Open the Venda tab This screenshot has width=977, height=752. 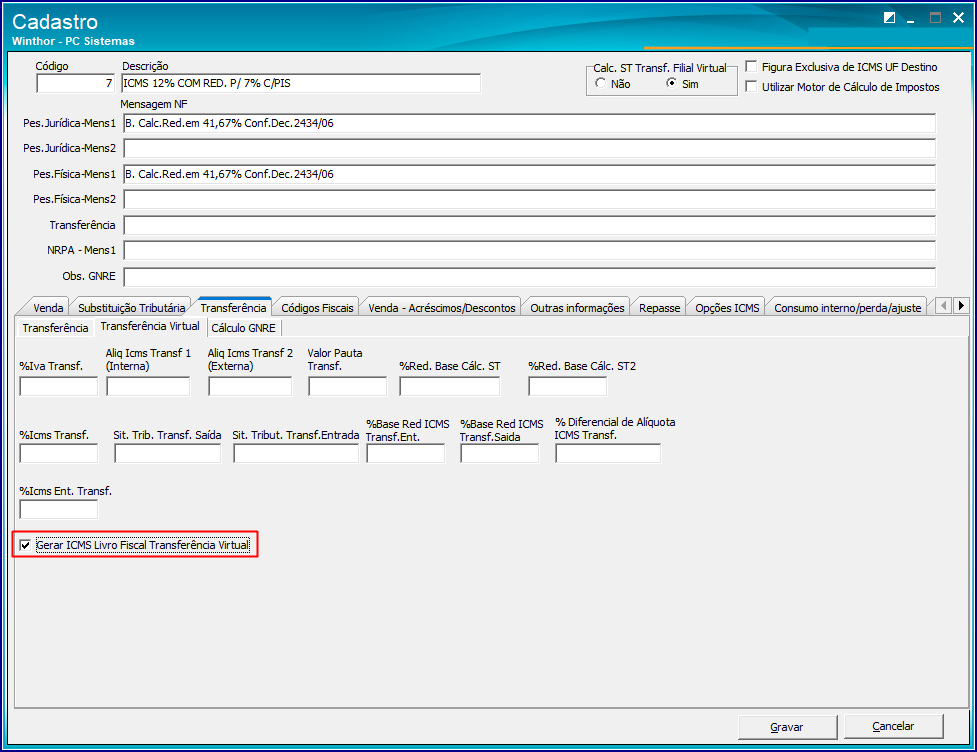click(x=48, y=308)
